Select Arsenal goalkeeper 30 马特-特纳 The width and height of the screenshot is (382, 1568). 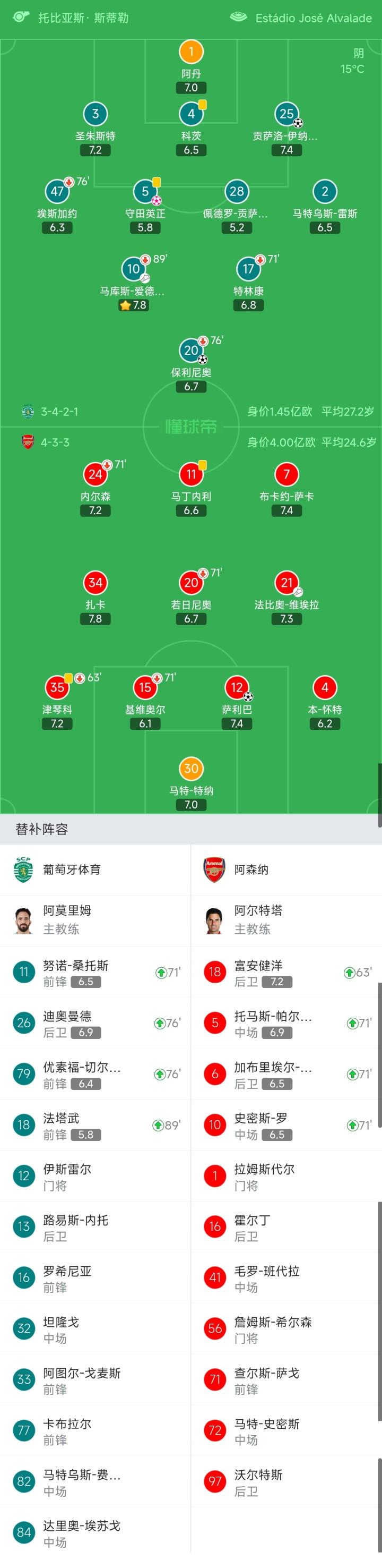point(191,768)
